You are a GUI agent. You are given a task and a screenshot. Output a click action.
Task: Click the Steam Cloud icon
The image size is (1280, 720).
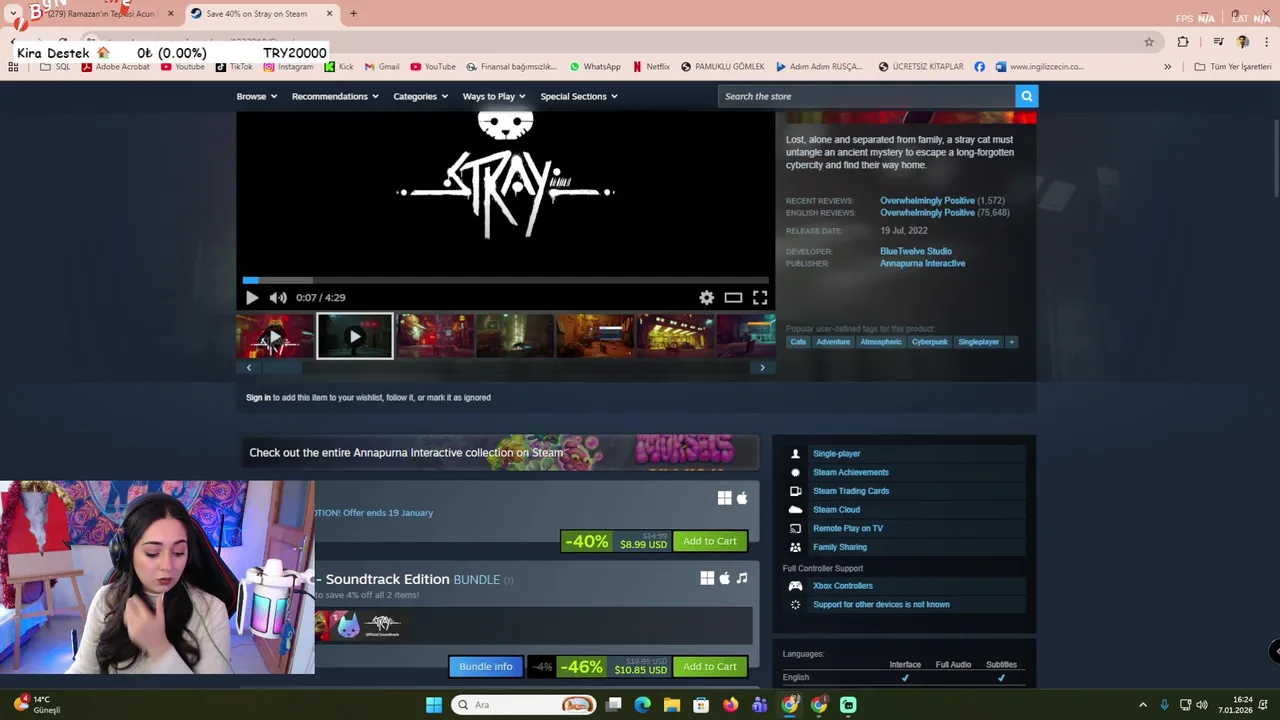[x=796, y=510]
